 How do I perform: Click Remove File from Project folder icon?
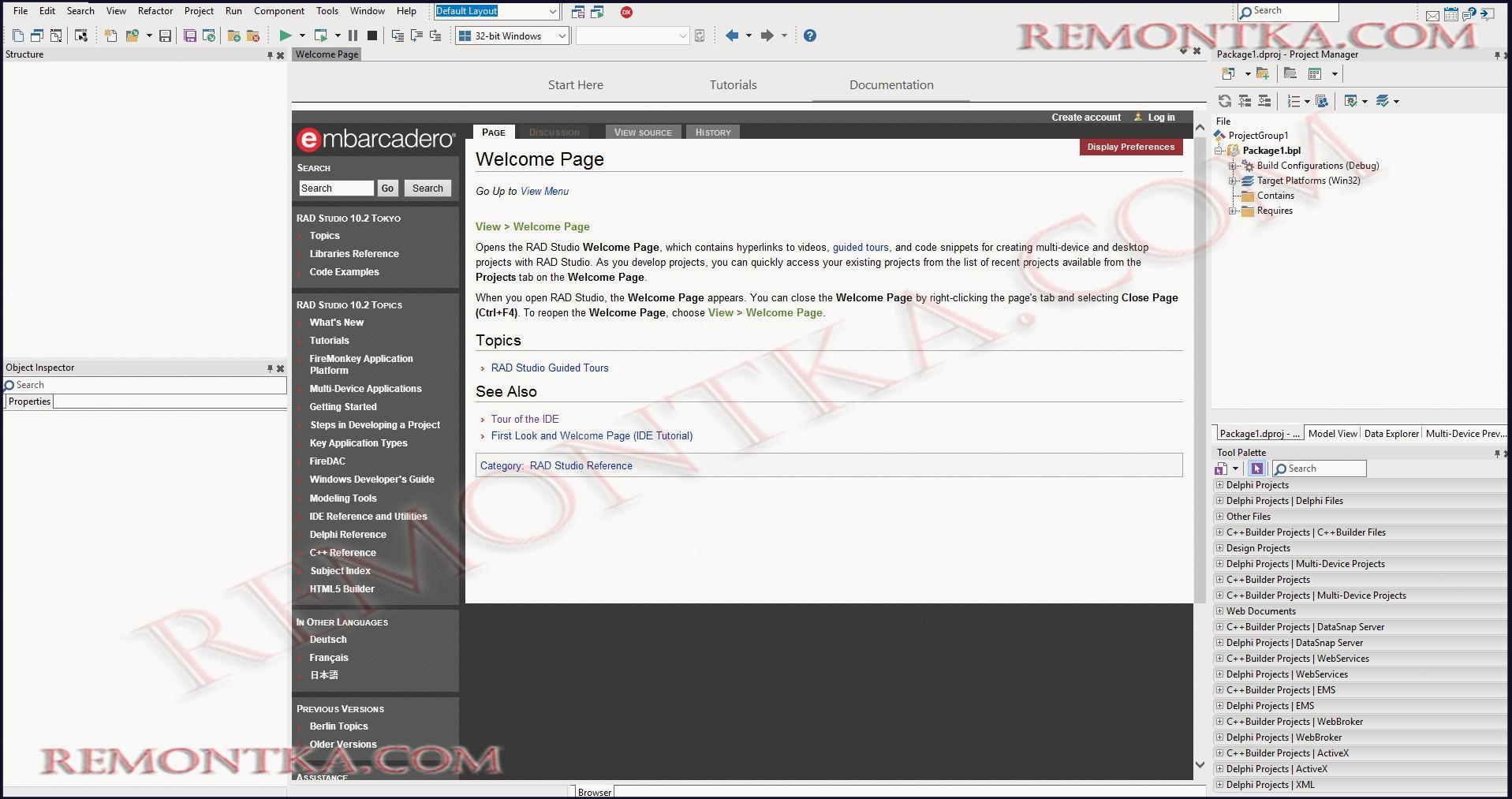[x=253, y=35]
